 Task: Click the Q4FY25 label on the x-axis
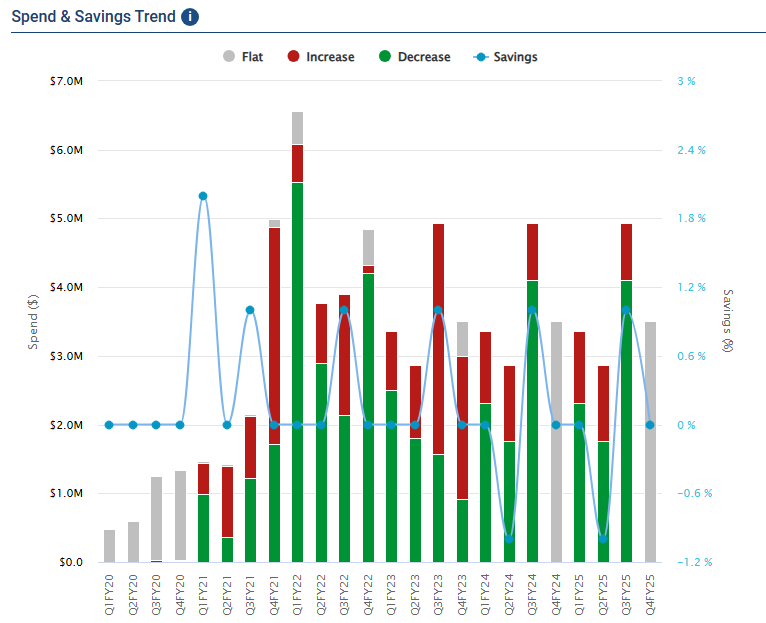pyautogui.click(x=651, y=592)
